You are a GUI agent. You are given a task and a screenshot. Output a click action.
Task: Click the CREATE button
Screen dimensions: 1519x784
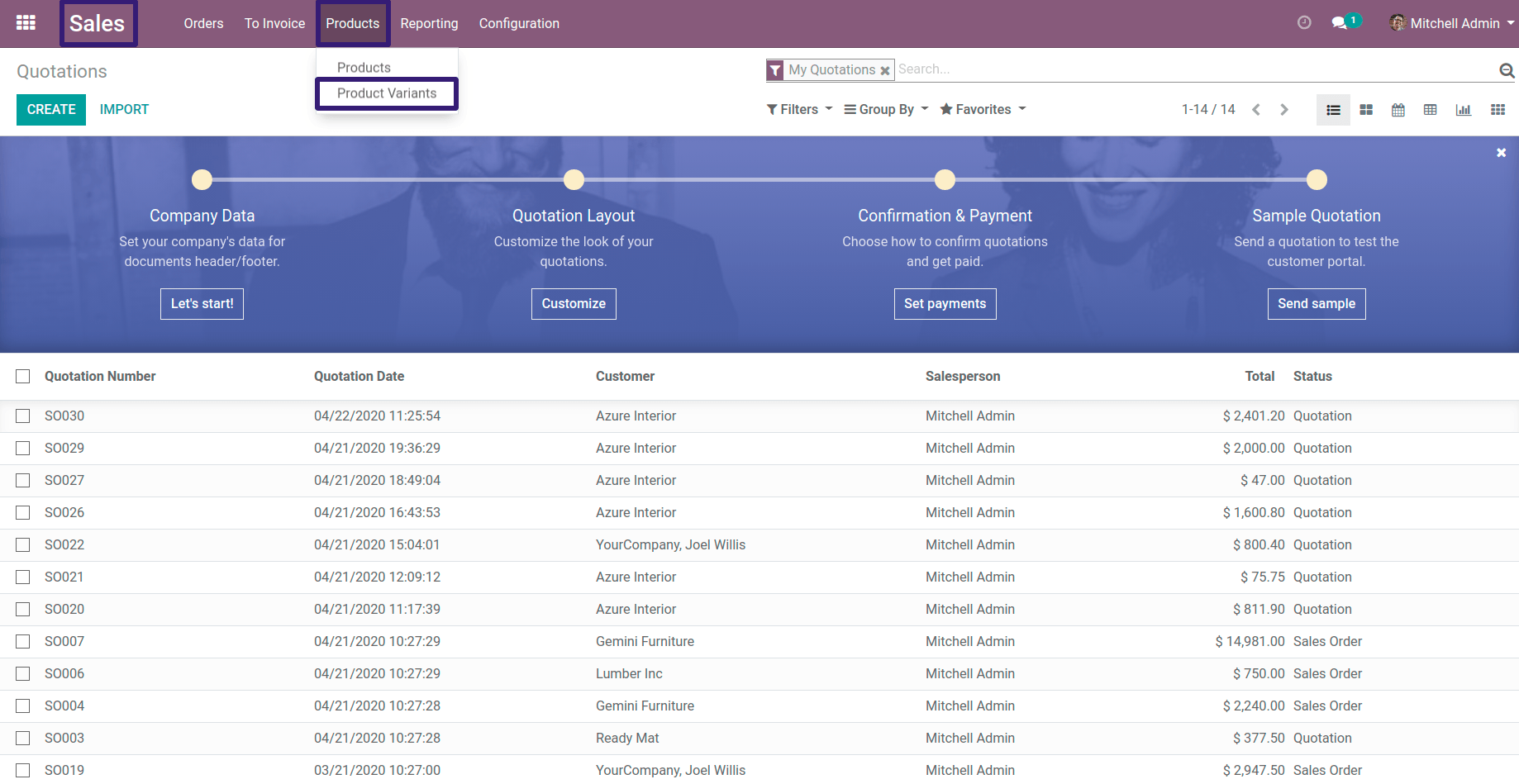click(51, 110)
